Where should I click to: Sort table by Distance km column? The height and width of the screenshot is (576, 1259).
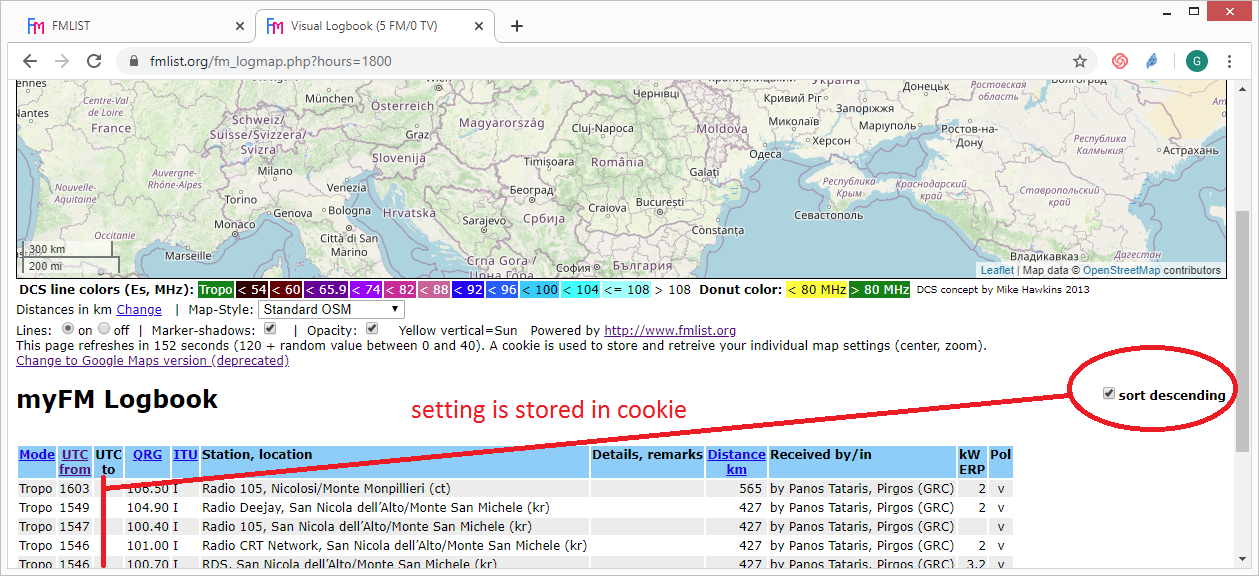click(736, 462)
